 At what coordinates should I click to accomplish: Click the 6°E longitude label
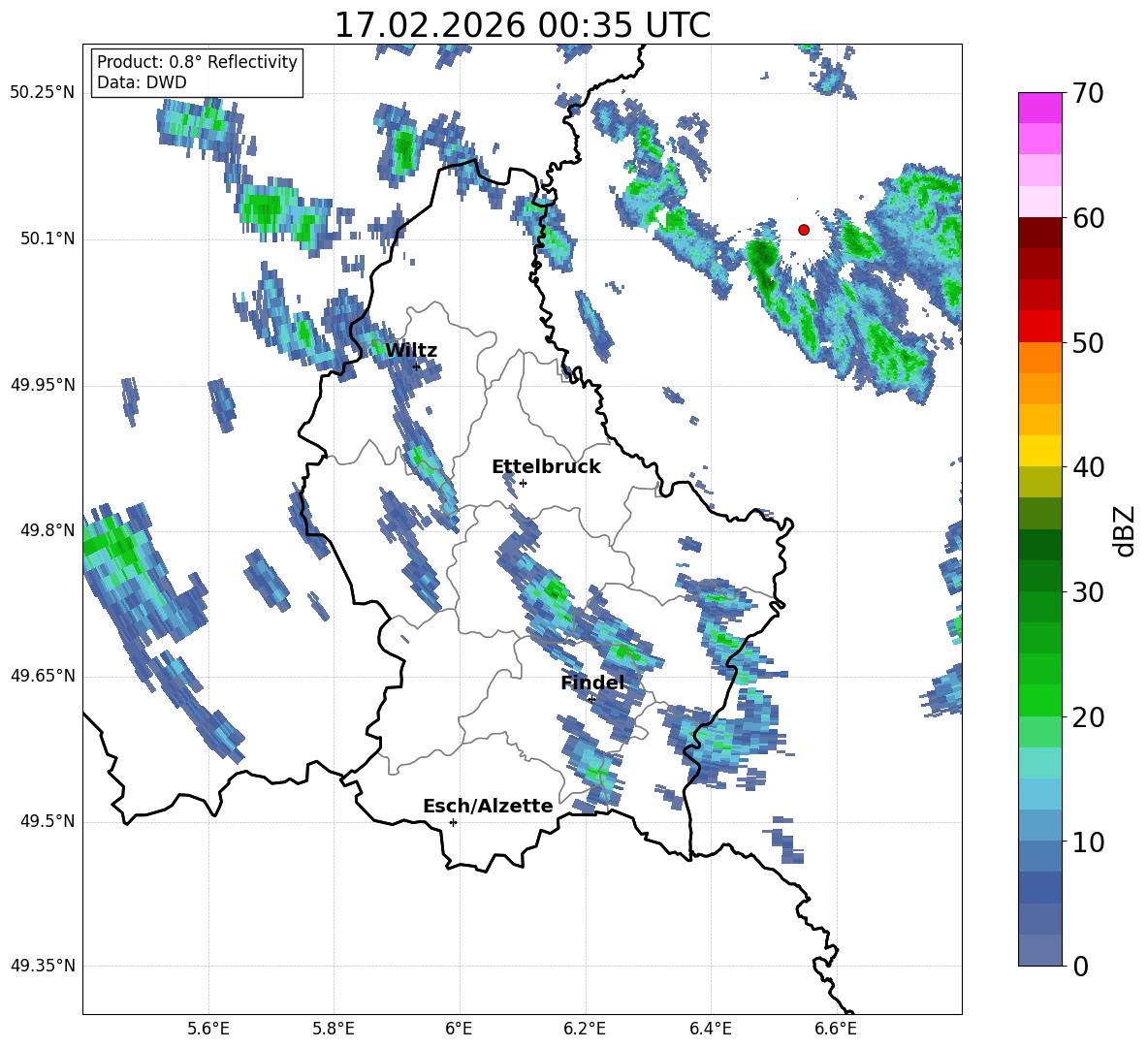(x=459, y=1029)
